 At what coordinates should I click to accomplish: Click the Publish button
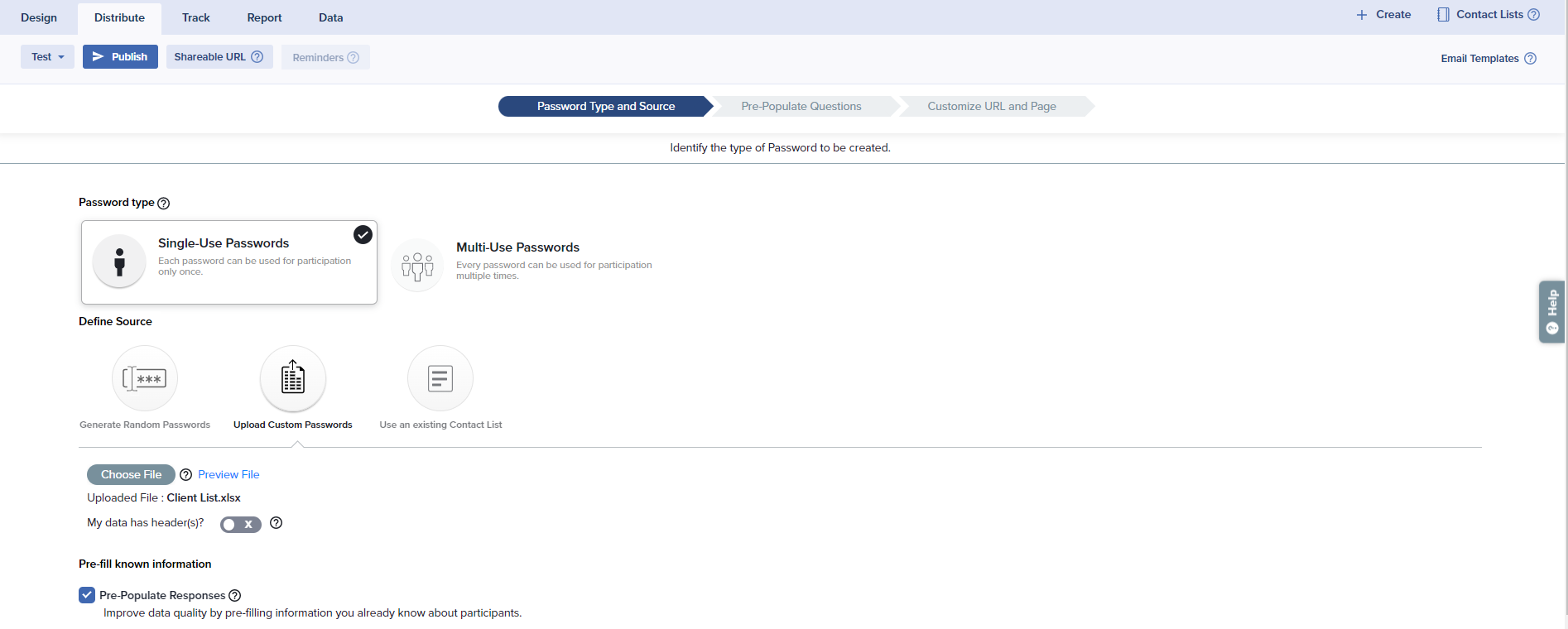click(x=120, y=57)
